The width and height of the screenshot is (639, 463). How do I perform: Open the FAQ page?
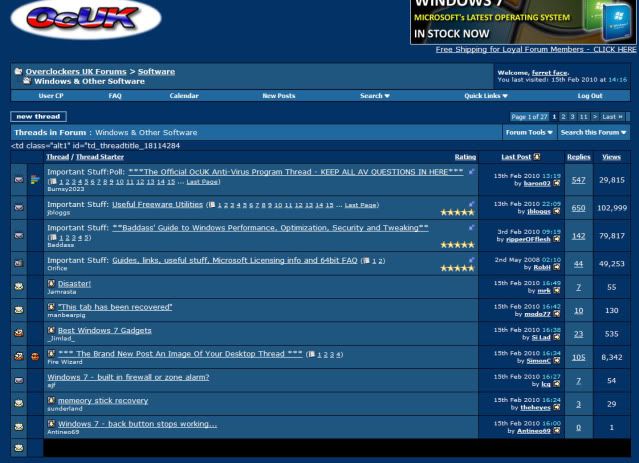pyautogui.click(x=115, y=96)
